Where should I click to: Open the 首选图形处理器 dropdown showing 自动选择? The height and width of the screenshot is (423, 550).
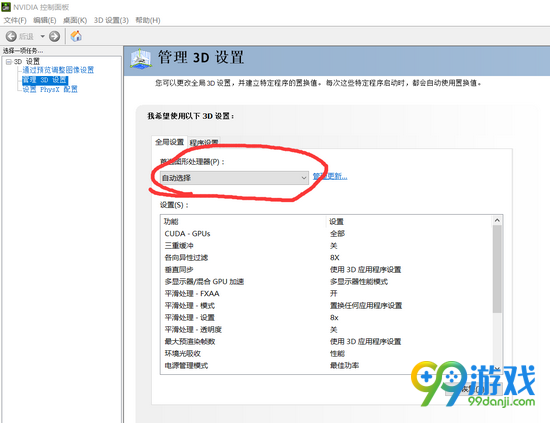click(x=234, y=178)
